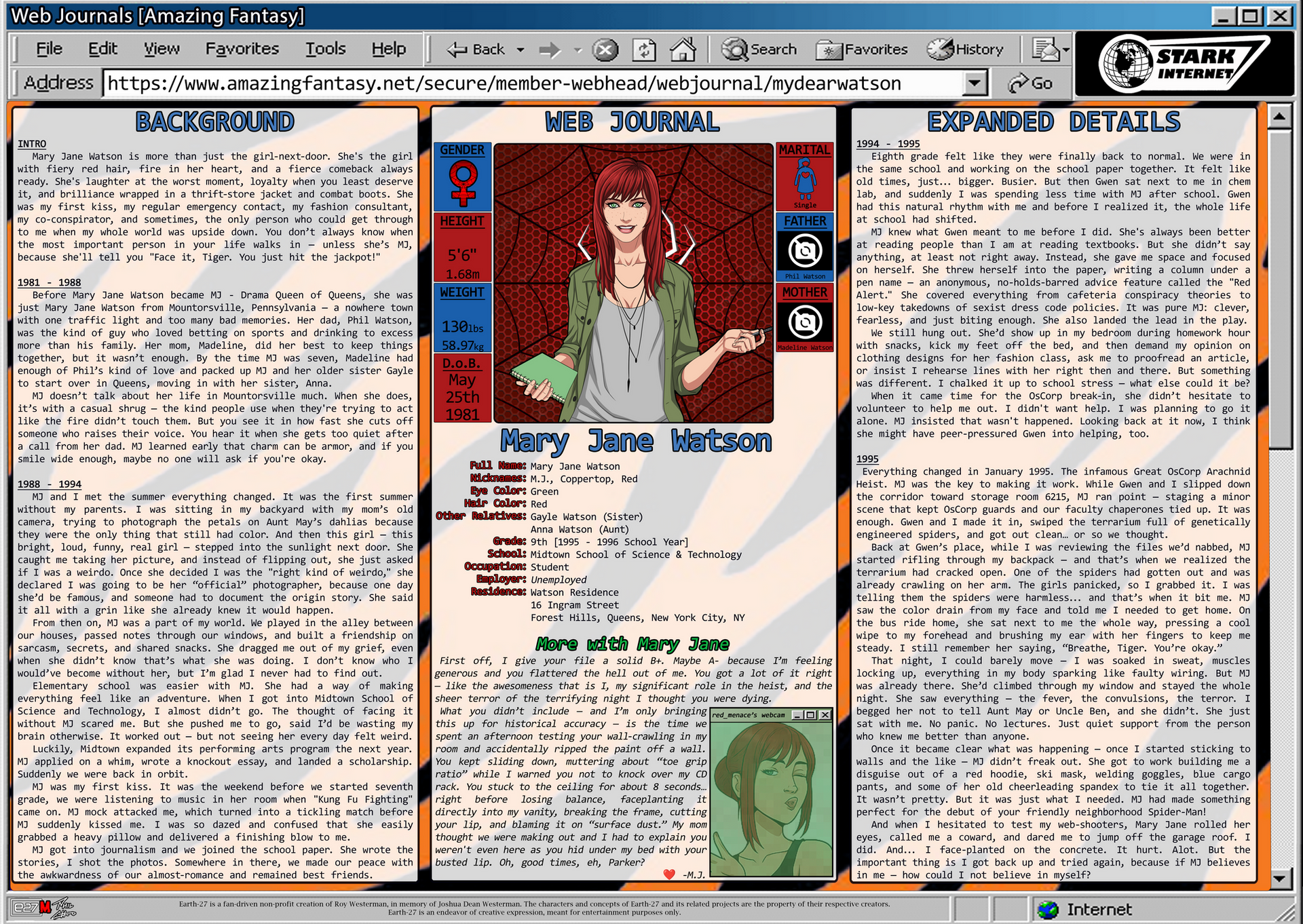Click the page scrollbar up arrow
Screen dimensions: 1303x924
point(1280,117)
